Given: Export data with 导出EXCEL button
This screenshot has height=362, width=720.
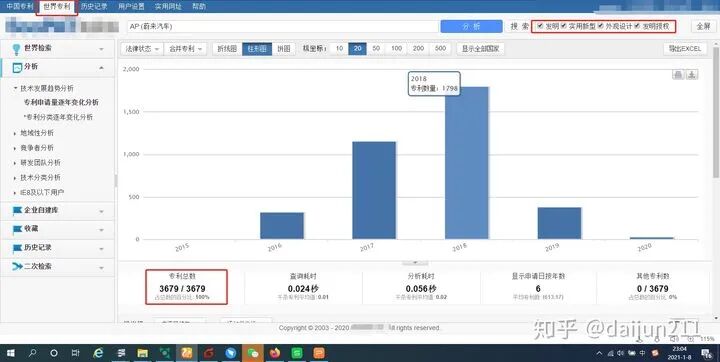Looking at the screenshot, I should 685,49.
